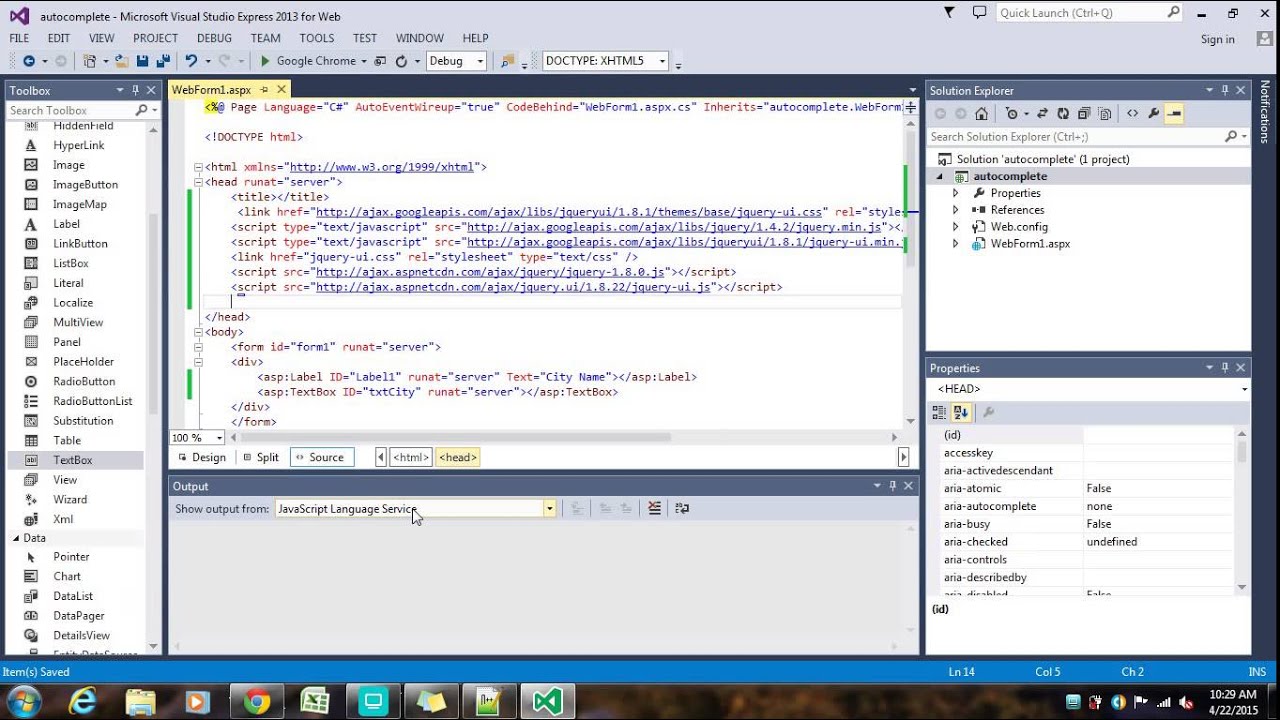
Task: Toggle auto-hide pin on Output panel
Action: point(891,486)
